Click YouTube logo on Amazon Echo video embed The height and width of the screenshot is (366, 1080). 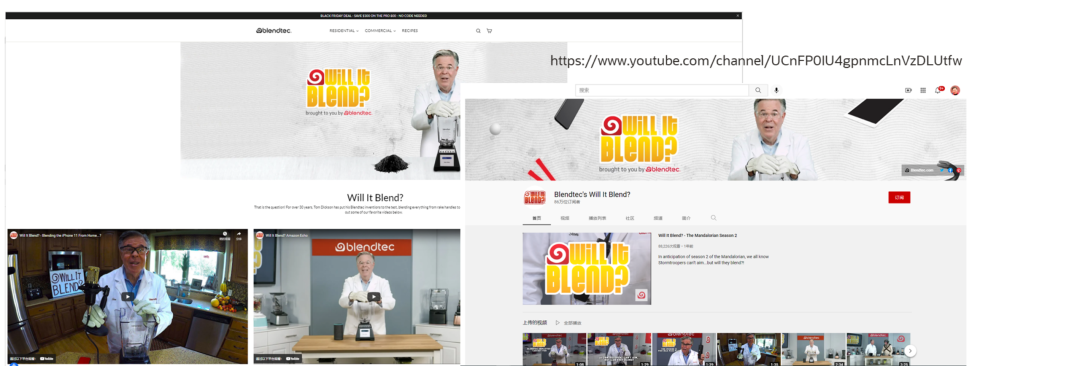pyautogui.click(x=293, y=358)
